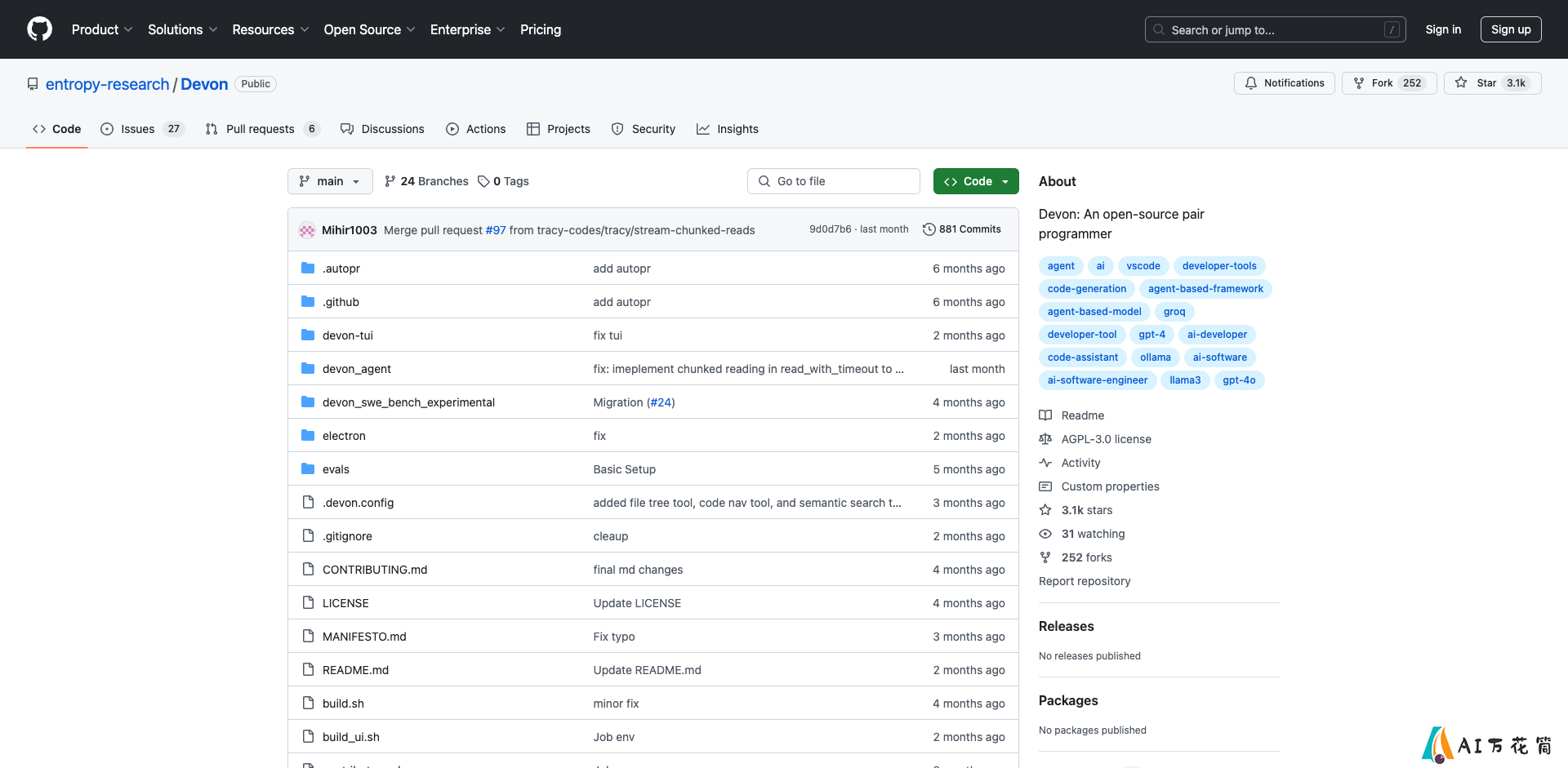View 24 Branches link
1568x768 pixels.
pyautogui.click(x=426, y=181)
